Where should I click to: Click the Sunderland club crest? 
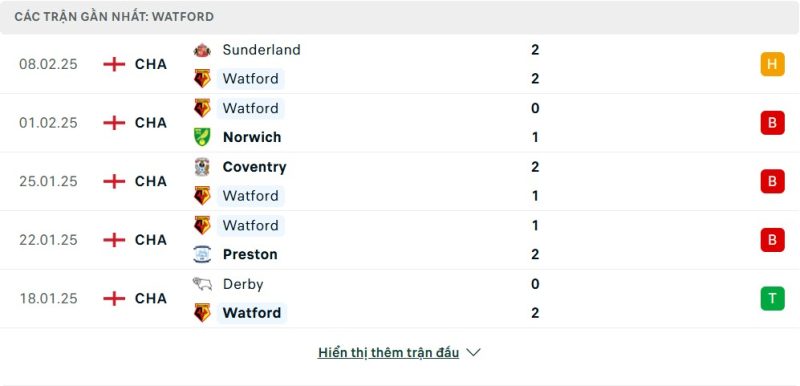[x=202, y=50]
